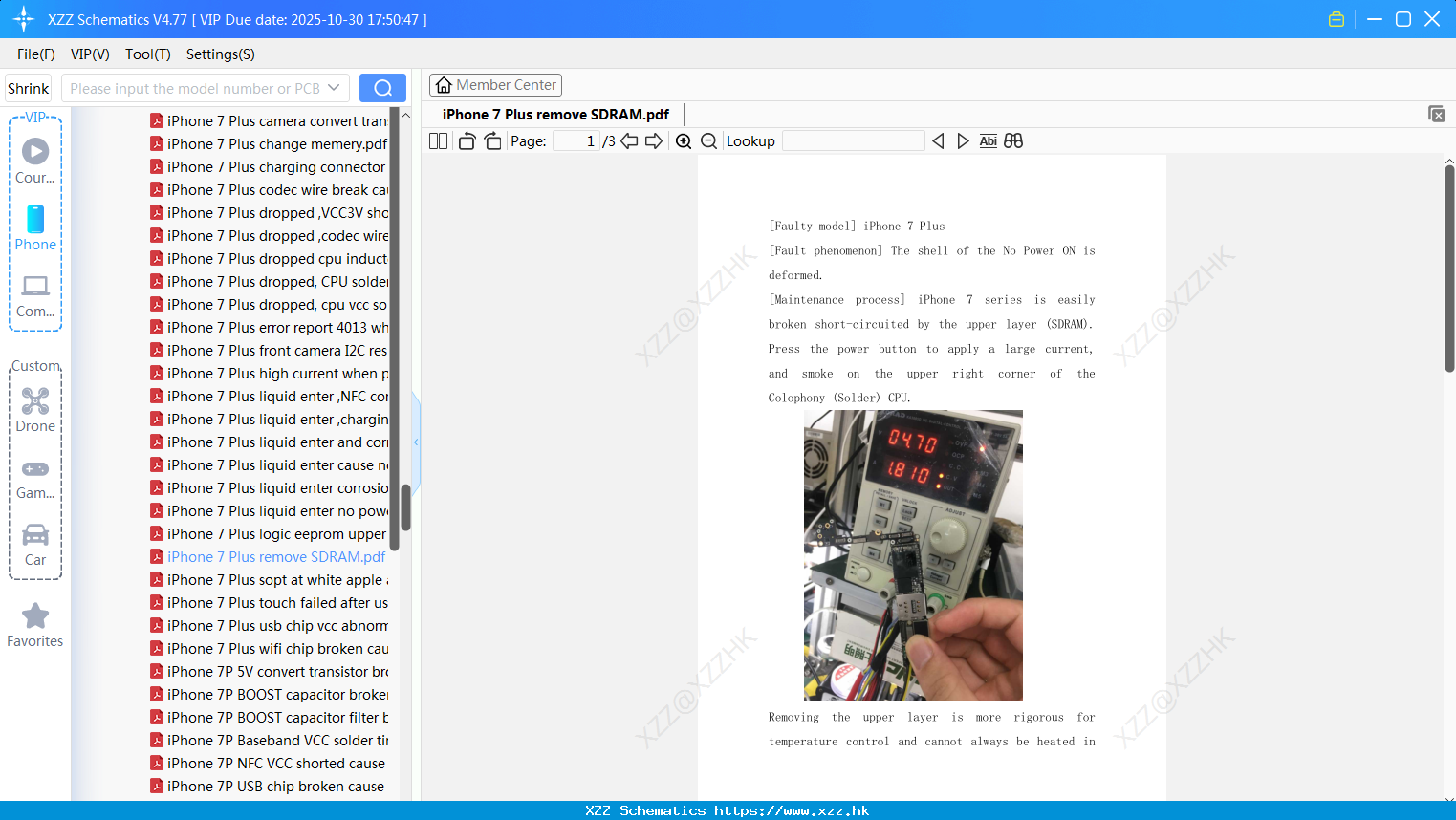The height and width of the screenshot is (820, 1456).
Task: Open iPhone 7 Plus logic eeprom file
Action: (269, 534)
